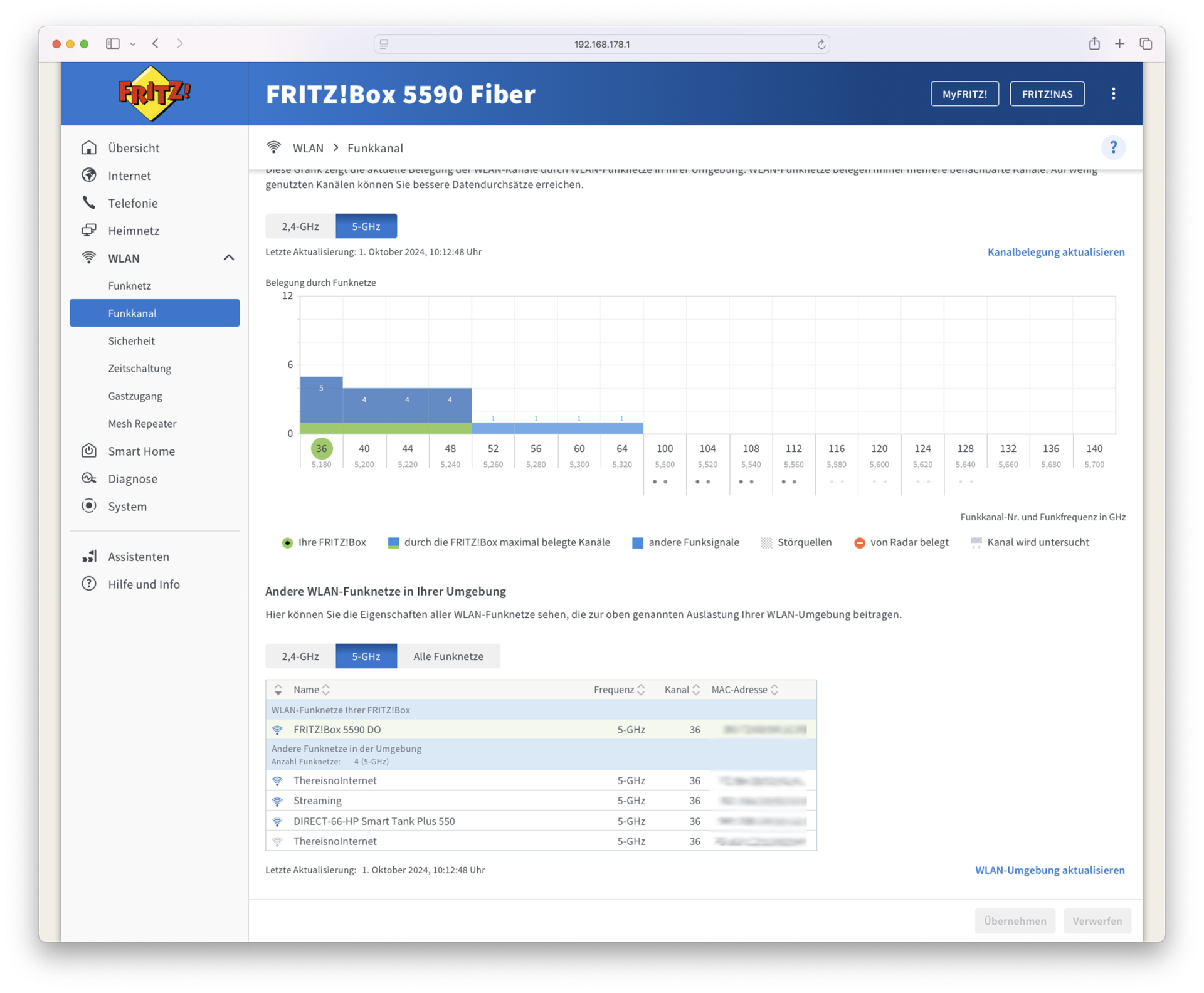
Task: Click the ThereisnoInternet first row name
Action: coord(335,780)
